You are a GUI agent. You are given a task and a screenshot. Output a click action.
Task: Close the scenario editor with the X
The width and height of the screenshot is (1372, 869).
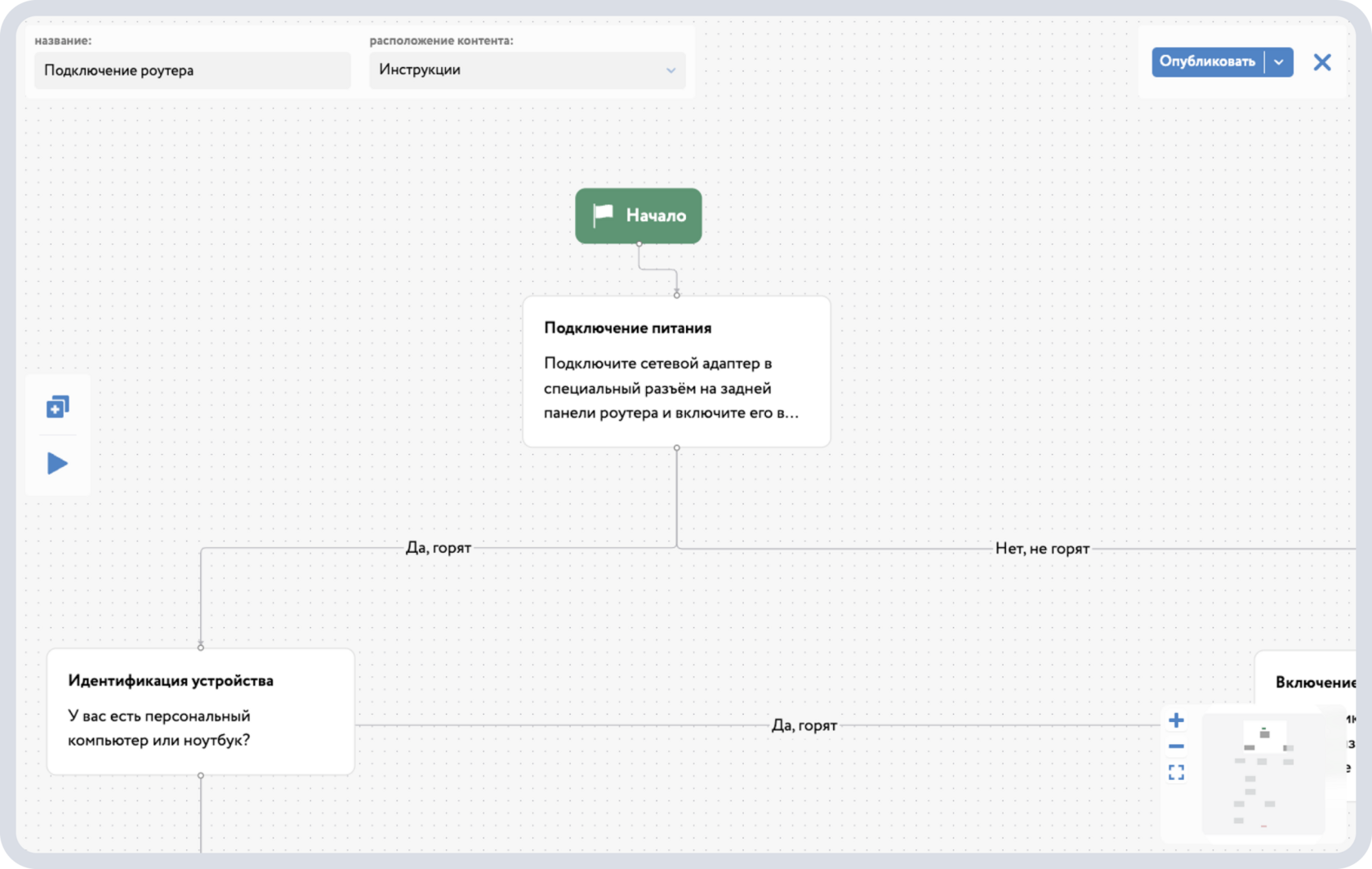click(1322, 61)
